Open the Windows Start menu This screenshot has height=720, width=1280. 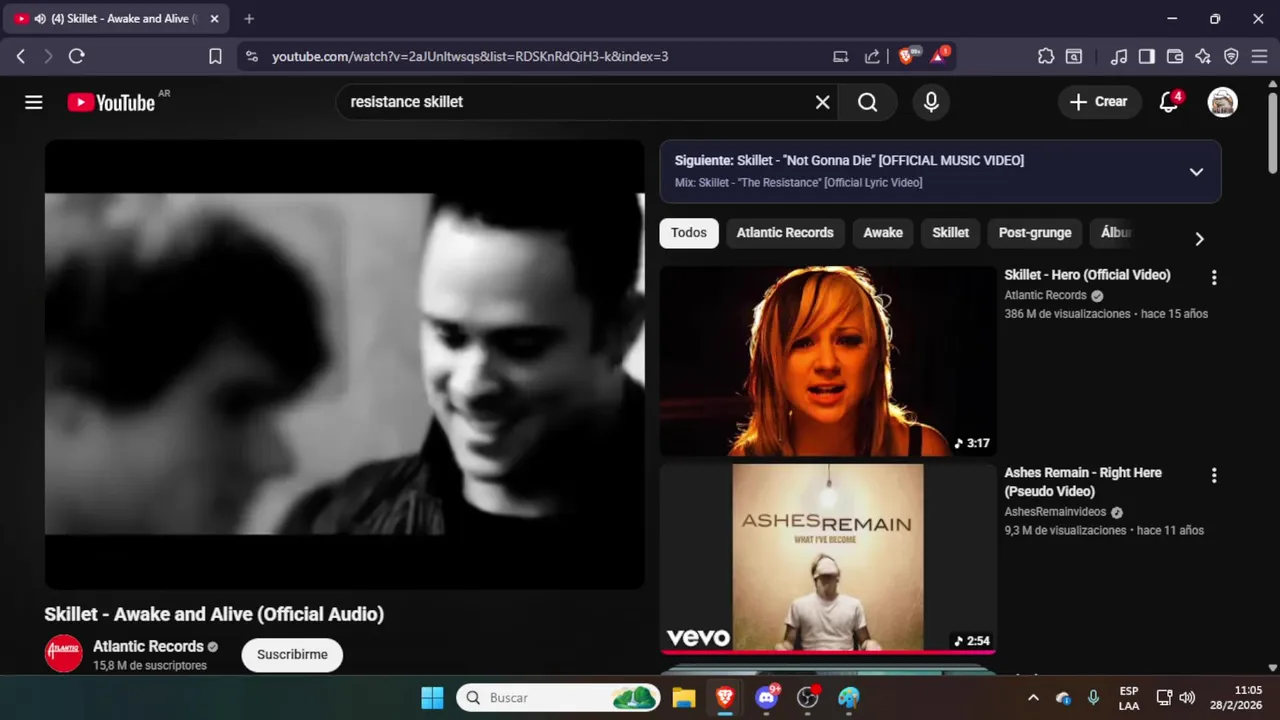coord(432,697)
